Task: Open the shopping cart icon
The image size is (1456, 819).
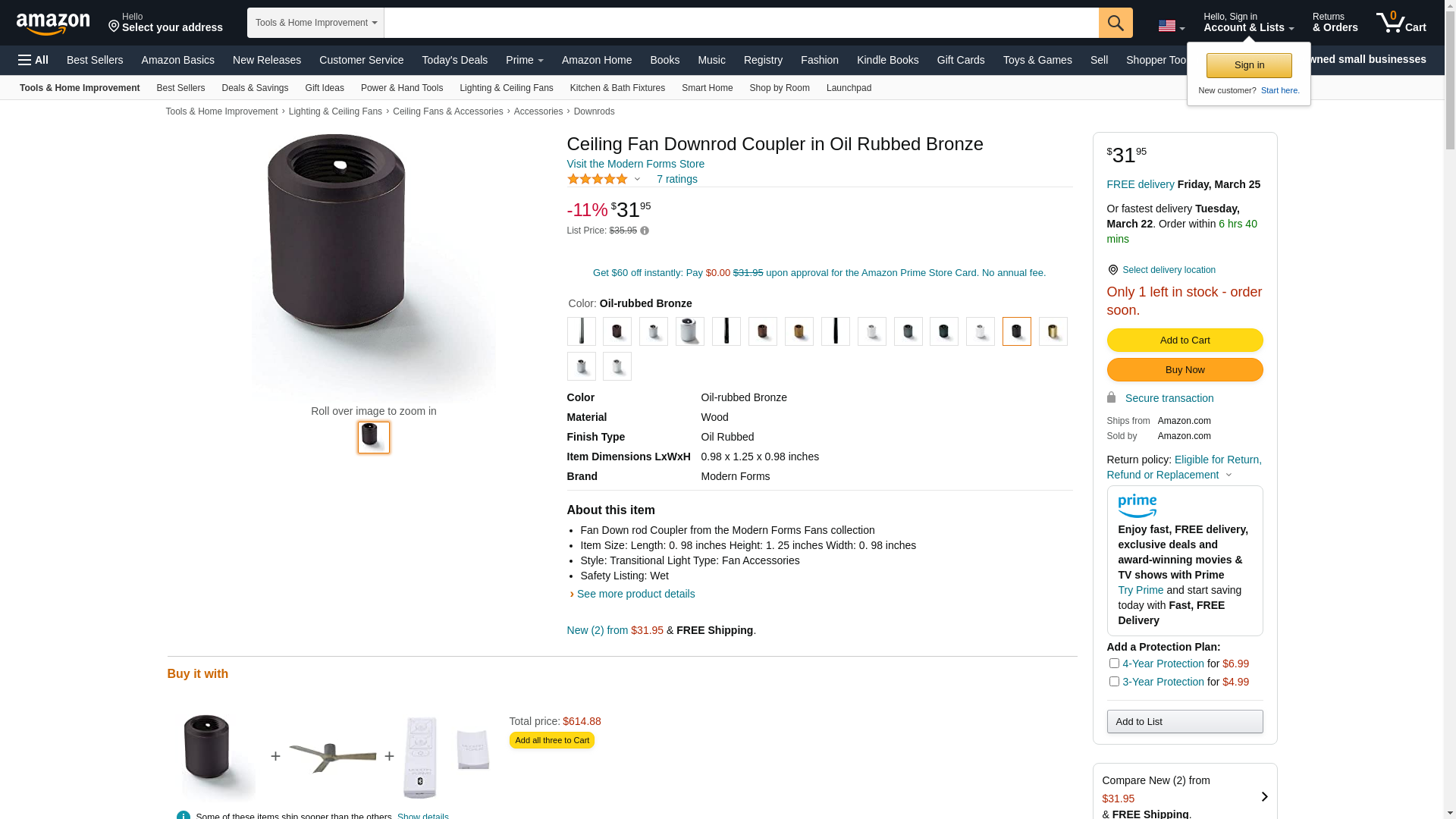Action: pos(1401,23)
